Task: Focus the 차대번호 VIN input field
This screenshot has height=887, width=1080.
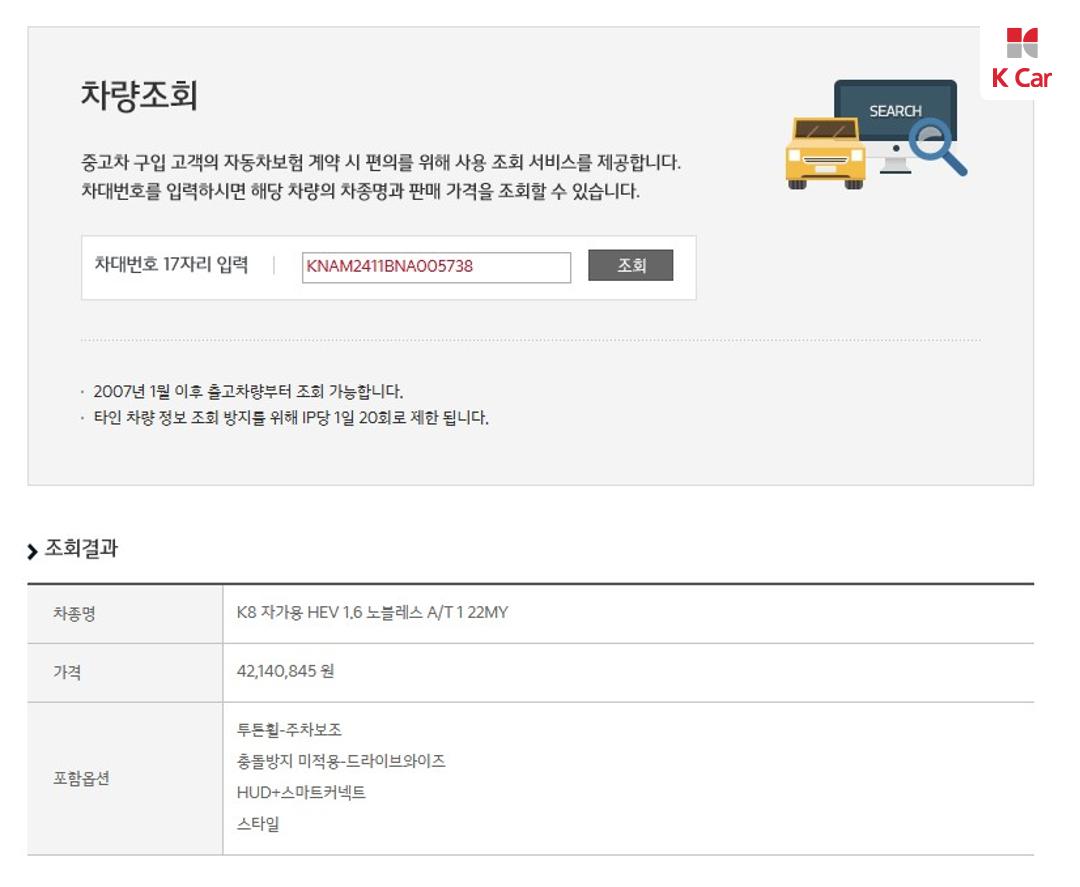Action: (436, 267)
